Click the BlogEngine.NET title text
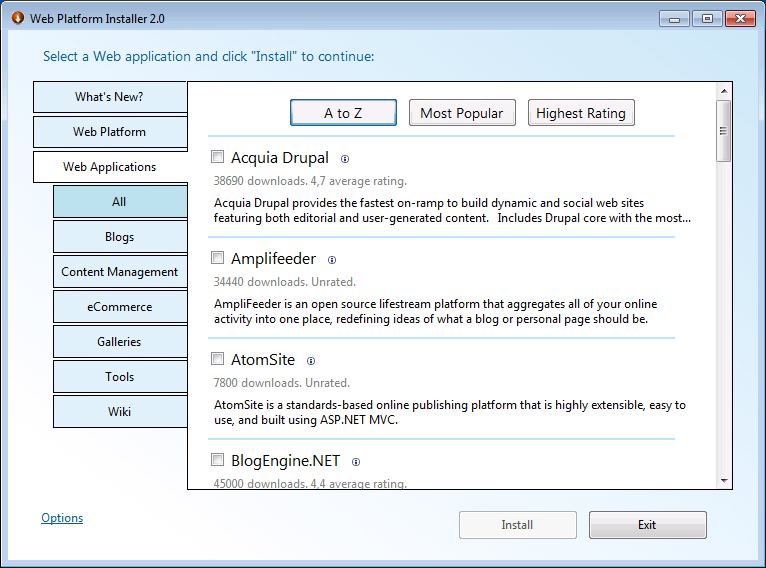This screenshot has height=568, width=766. 285,461
